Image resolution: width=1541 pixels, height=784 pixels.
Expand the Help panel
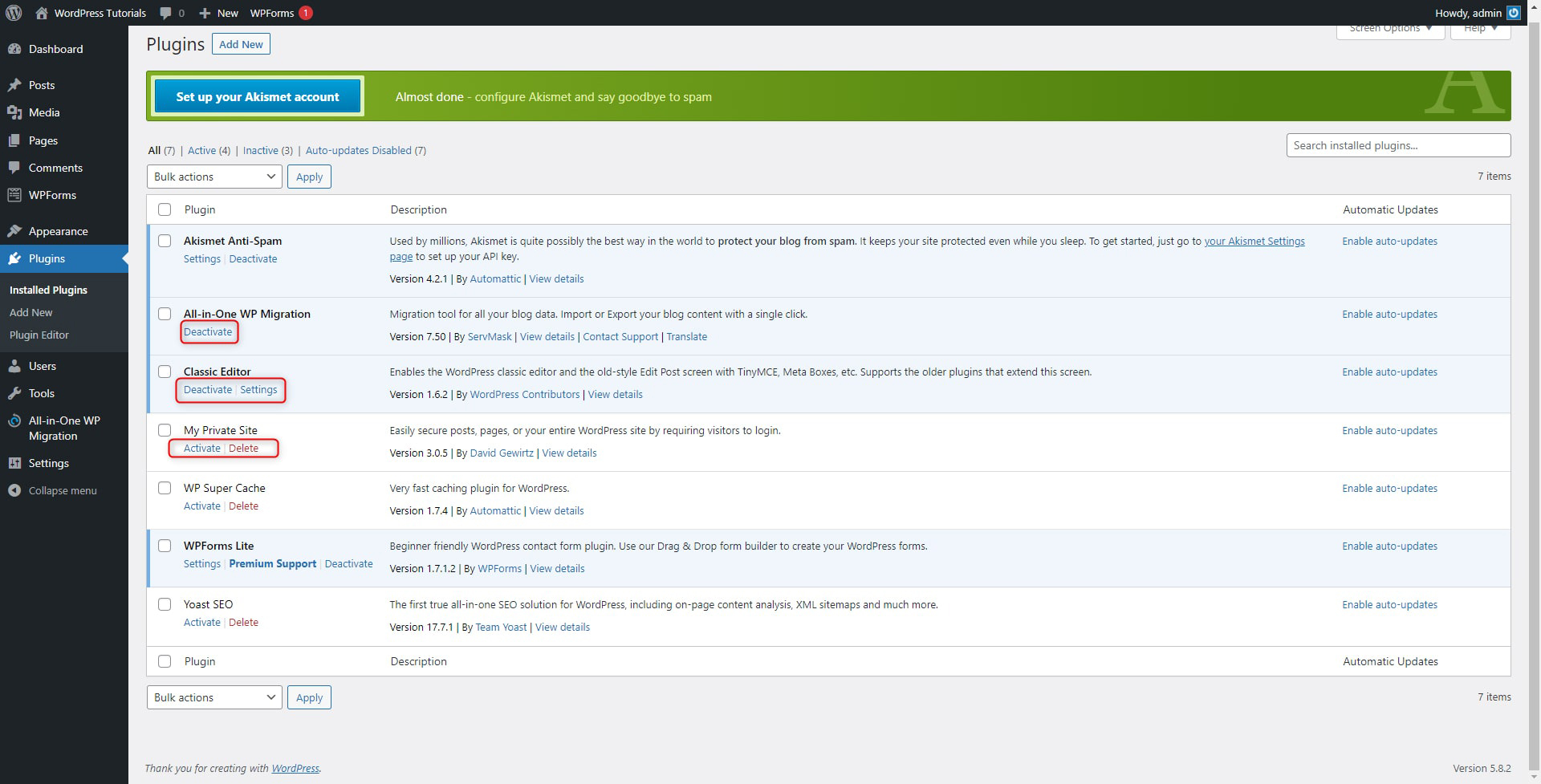click(x=1481, y=30)
